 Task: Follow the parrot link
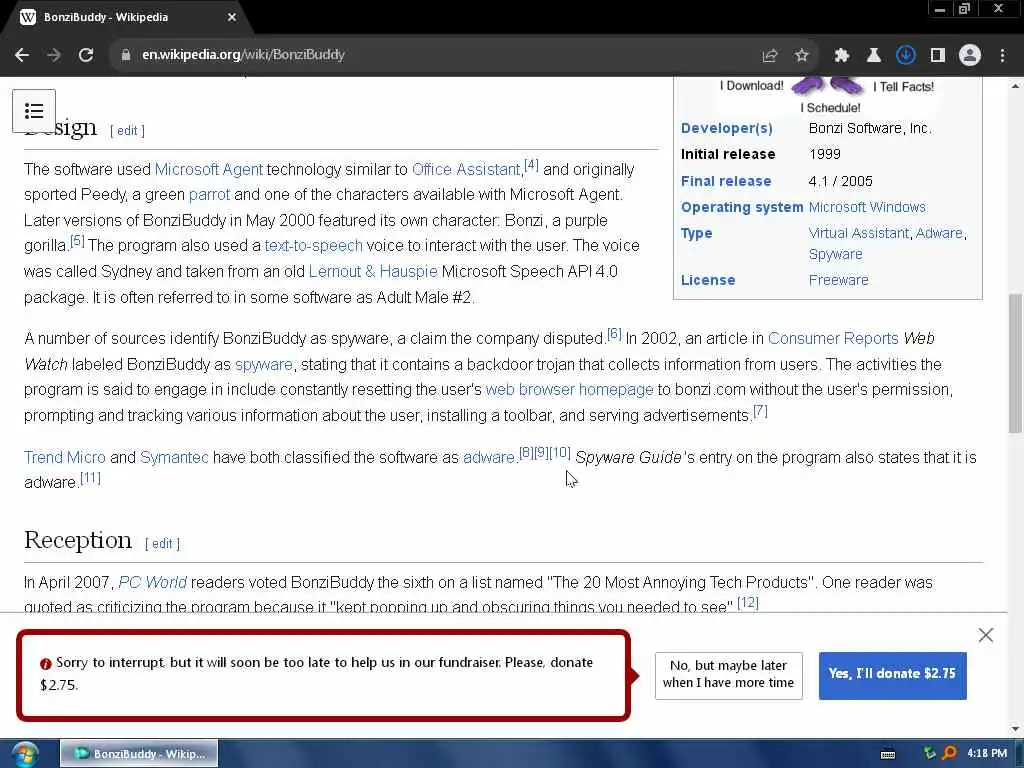[209, 195]
